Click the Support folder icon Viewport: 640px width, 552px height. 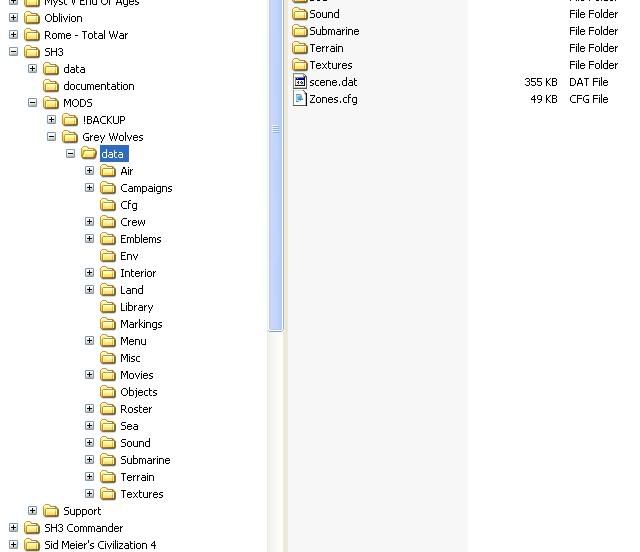(x=51, y=511)
